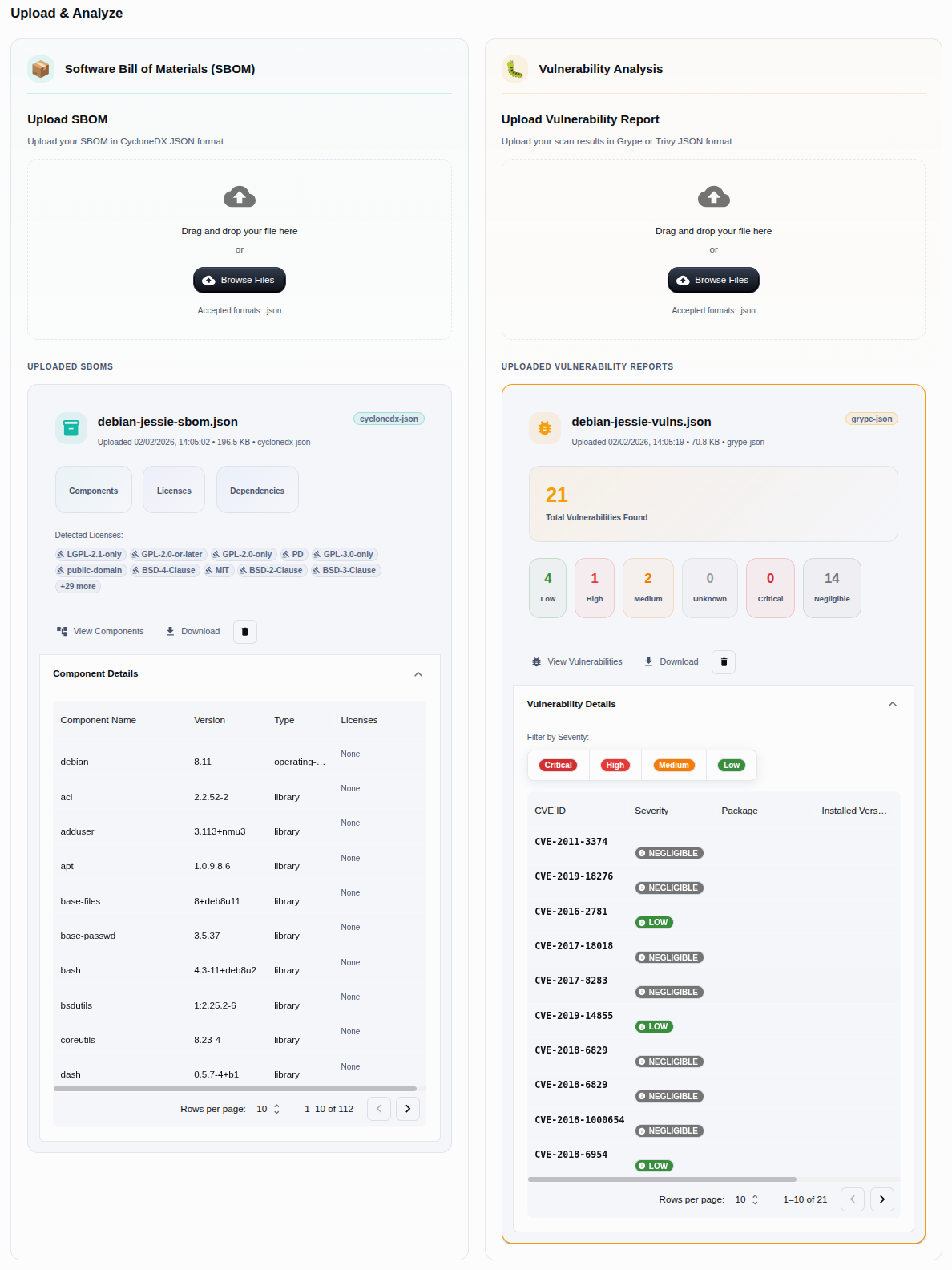Click LOW badge for CVE-2016-2781
The image size is (952, 1270).
point(654,923)
